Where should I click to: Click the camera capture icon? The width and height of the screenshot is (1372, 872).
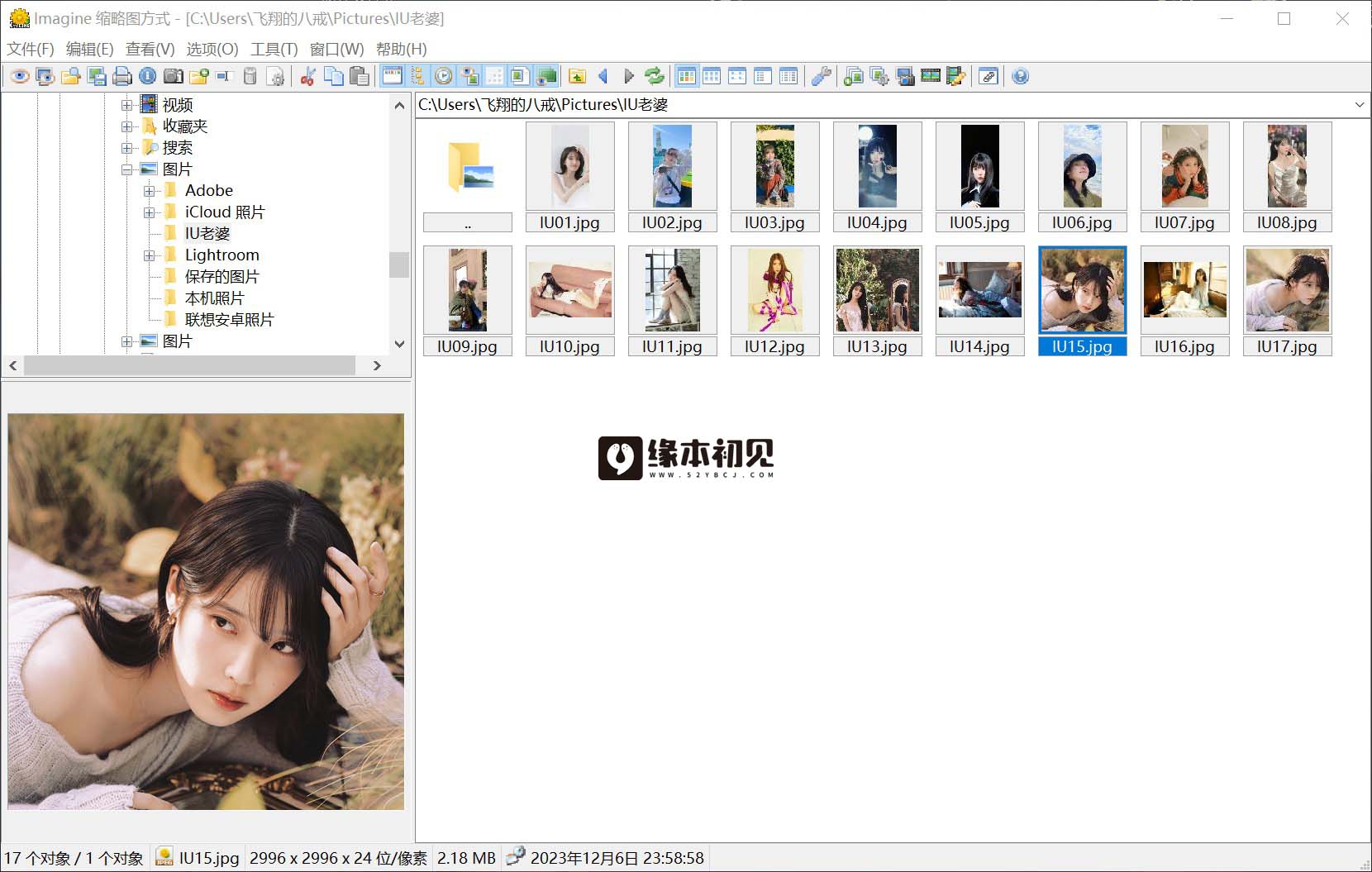click(x=174, y=77)
